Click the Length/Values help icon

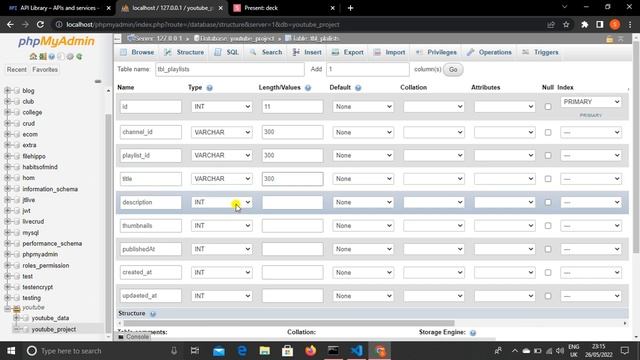308,88
